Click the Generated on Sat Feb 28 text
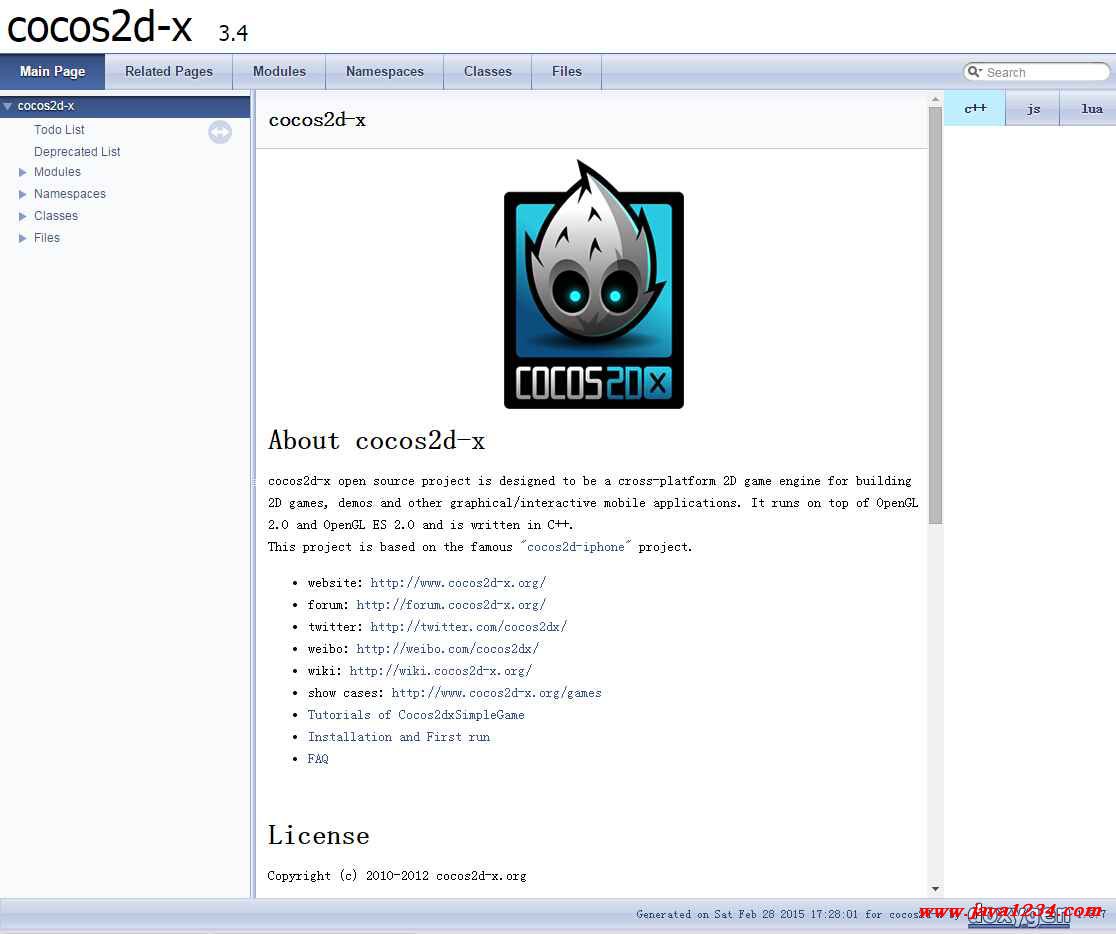 [747, 914]
